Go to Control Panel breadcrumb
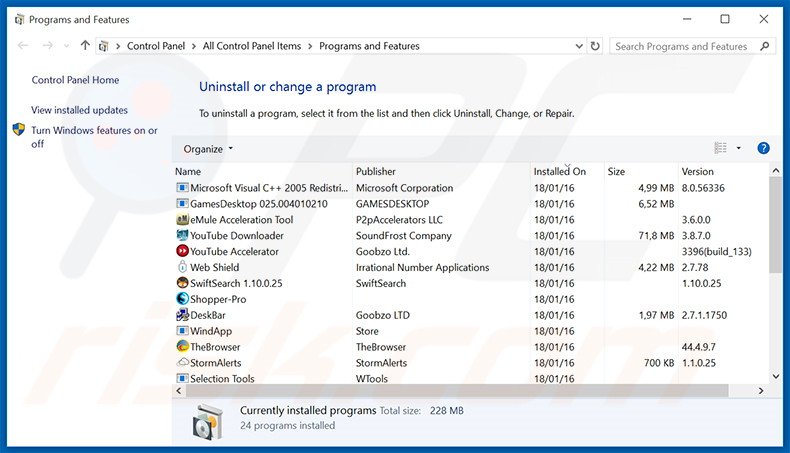The image size is (790, 453). coord(156,46)
